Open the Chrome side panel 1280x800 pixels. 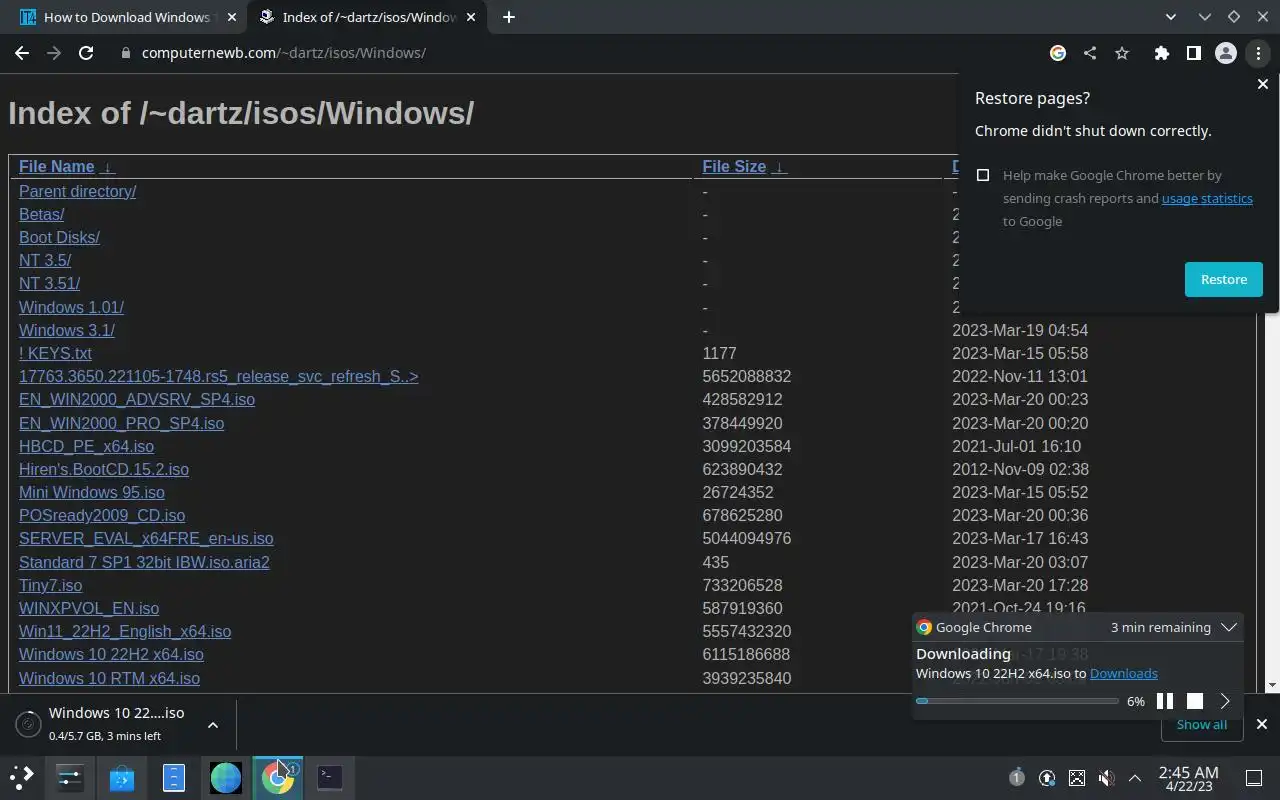click(x=1193, y=53)
